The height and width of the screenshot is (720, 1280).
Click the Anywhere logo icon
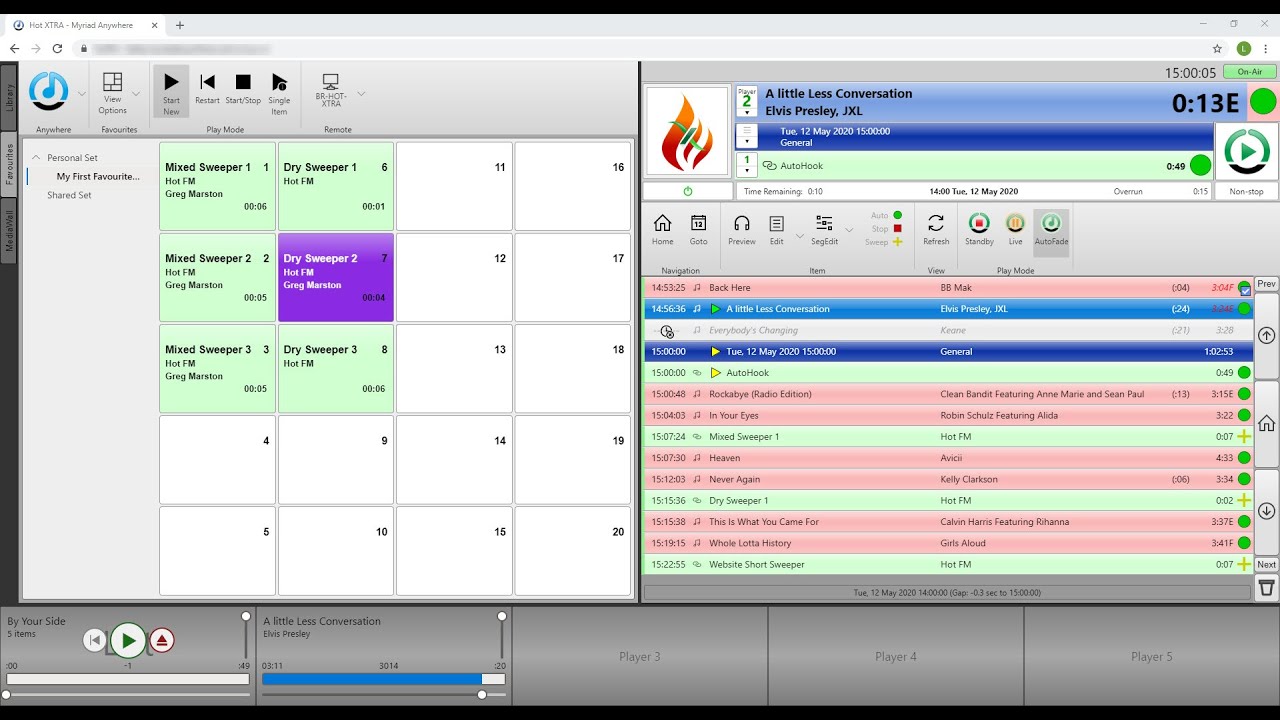coord(49,91)
